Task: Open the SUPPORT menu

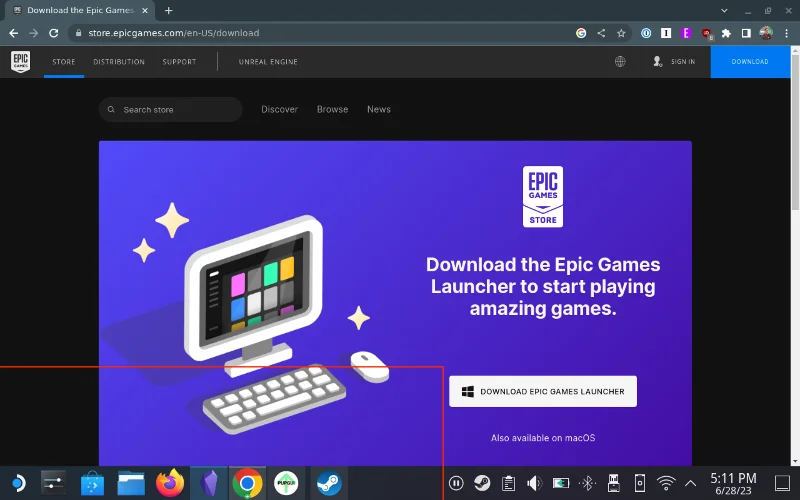Action: [179, 62]
